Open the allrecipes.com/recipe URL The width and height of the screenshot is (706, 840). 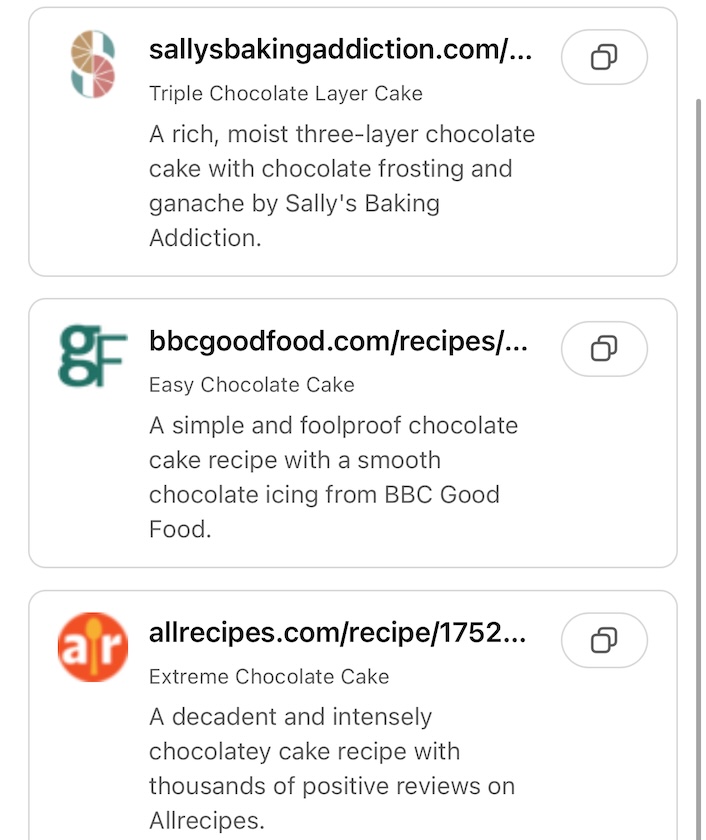337,632
